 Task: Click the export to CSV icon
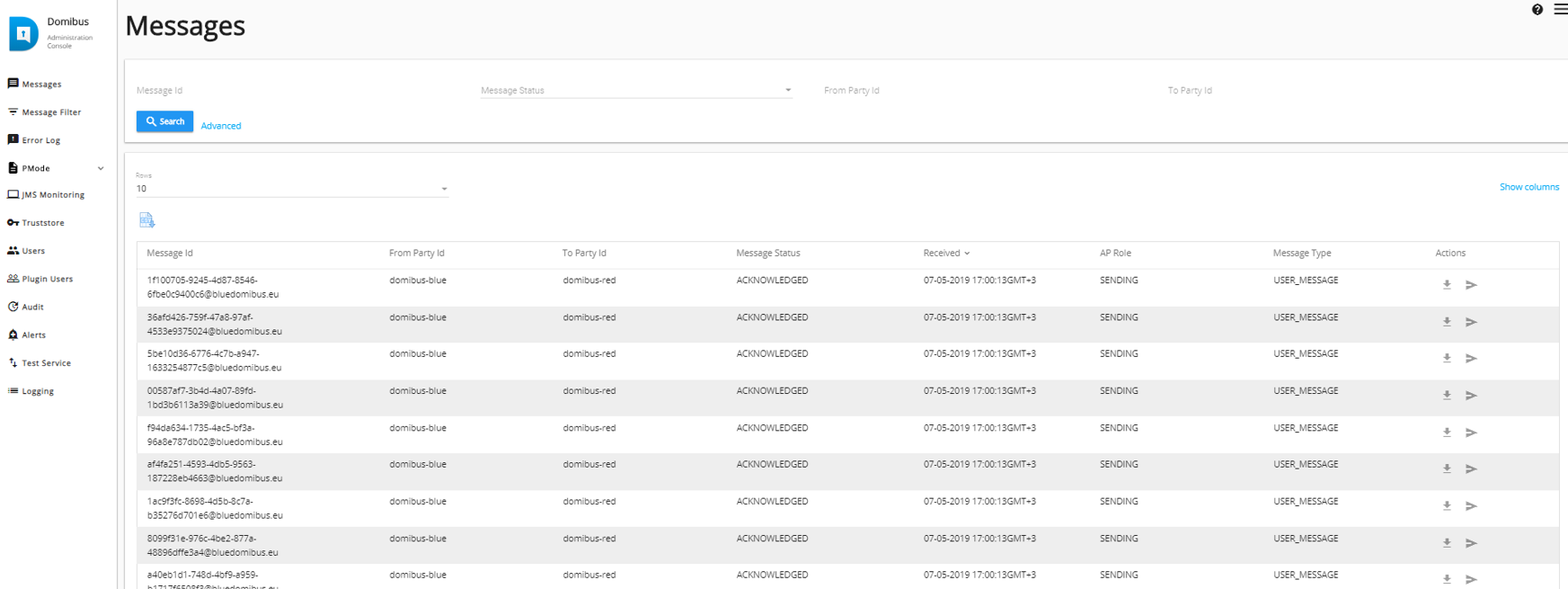click(147, 220)
